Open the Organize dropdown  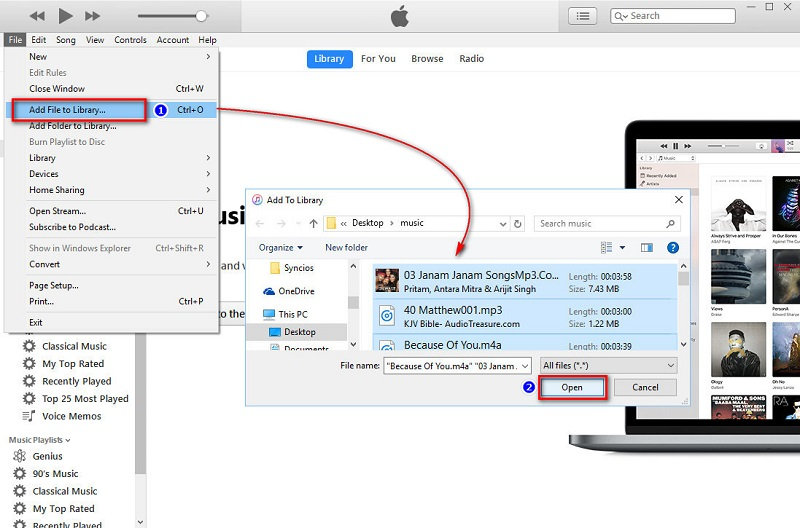281,247
